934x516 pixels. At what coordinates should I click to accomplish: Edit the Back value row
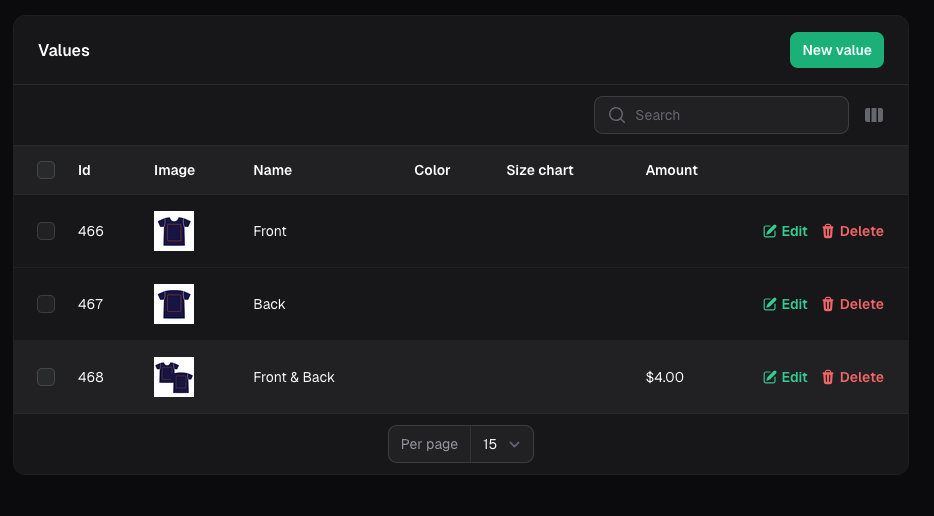[785, 304]
